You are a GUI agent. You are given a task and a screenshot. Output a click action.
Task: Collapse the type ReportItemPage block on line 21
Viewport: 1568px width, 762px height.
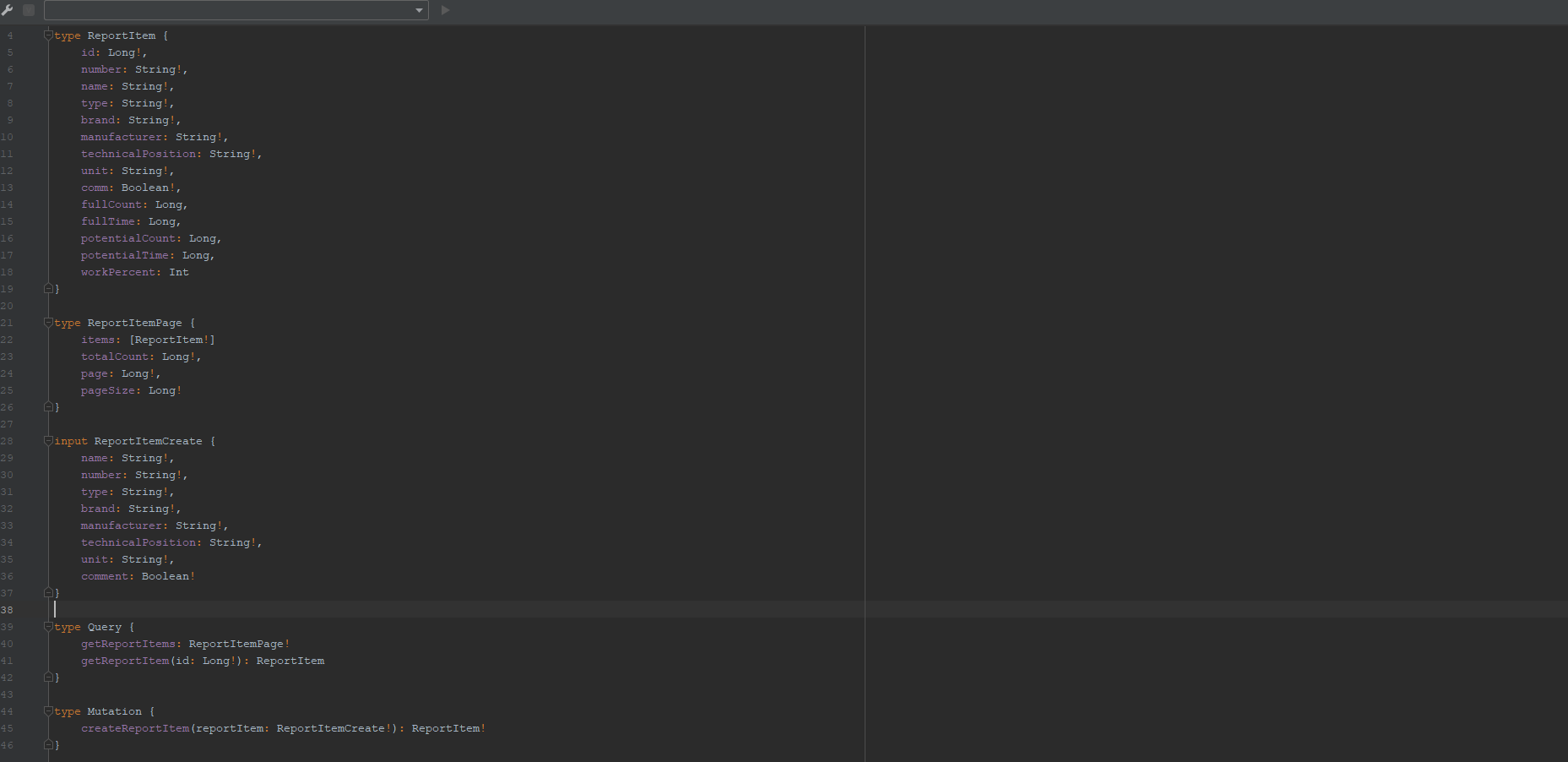(48, 323)
